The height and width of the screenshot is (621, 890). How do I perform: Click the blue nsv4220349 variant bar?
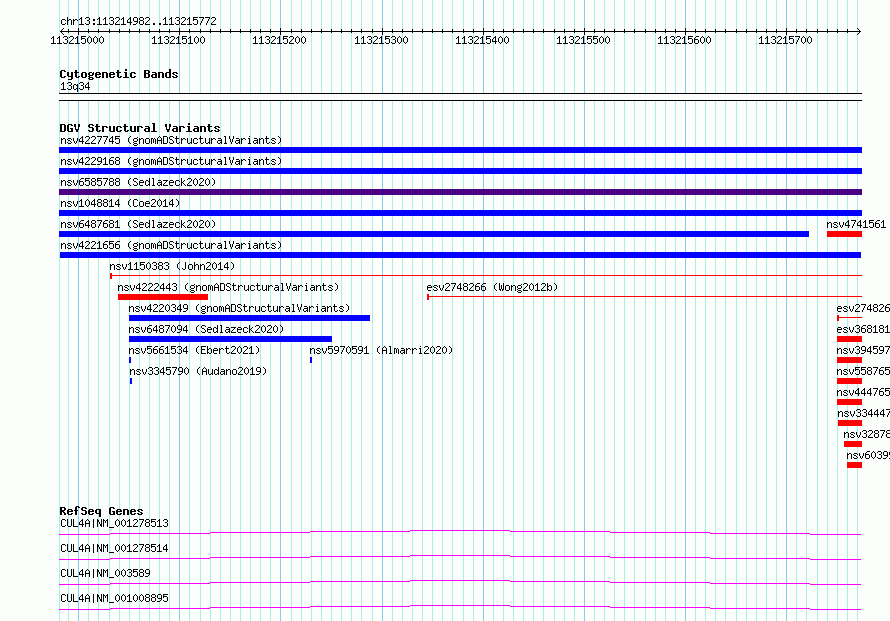click(x=249, y=318)
